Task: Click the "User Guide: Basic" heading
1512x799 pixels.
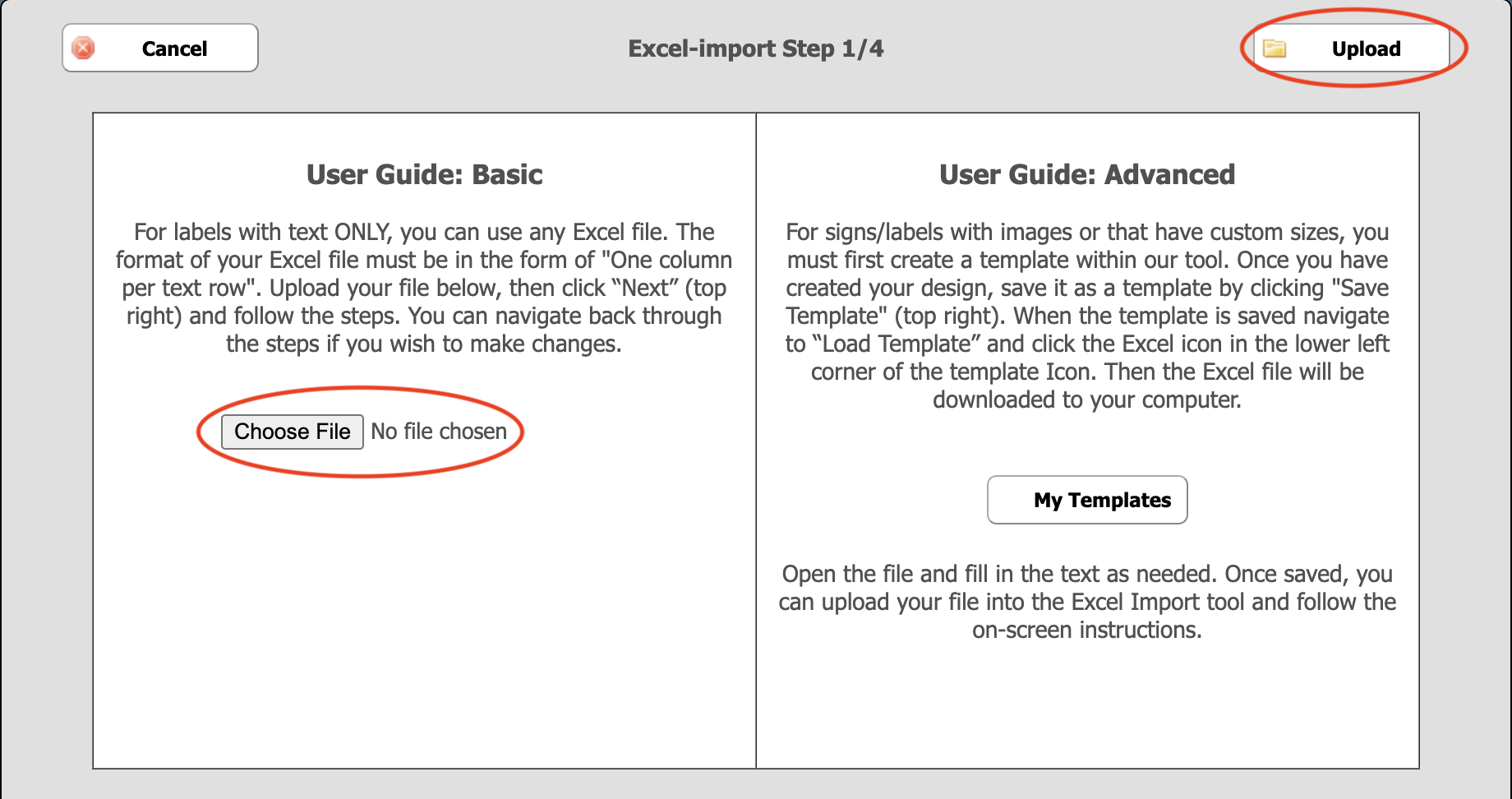Action: [x=425, y=174]
